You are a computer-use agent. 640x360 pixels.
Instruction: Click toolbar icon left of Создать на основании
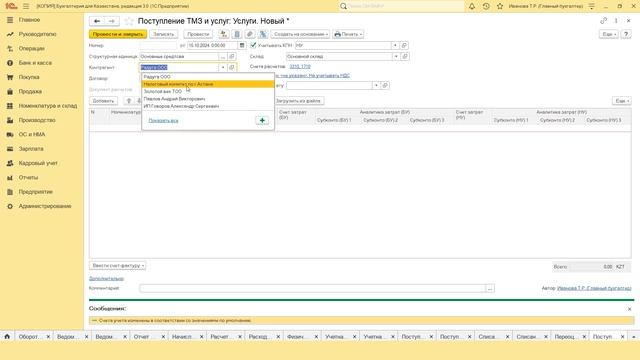tap(263, 34)
